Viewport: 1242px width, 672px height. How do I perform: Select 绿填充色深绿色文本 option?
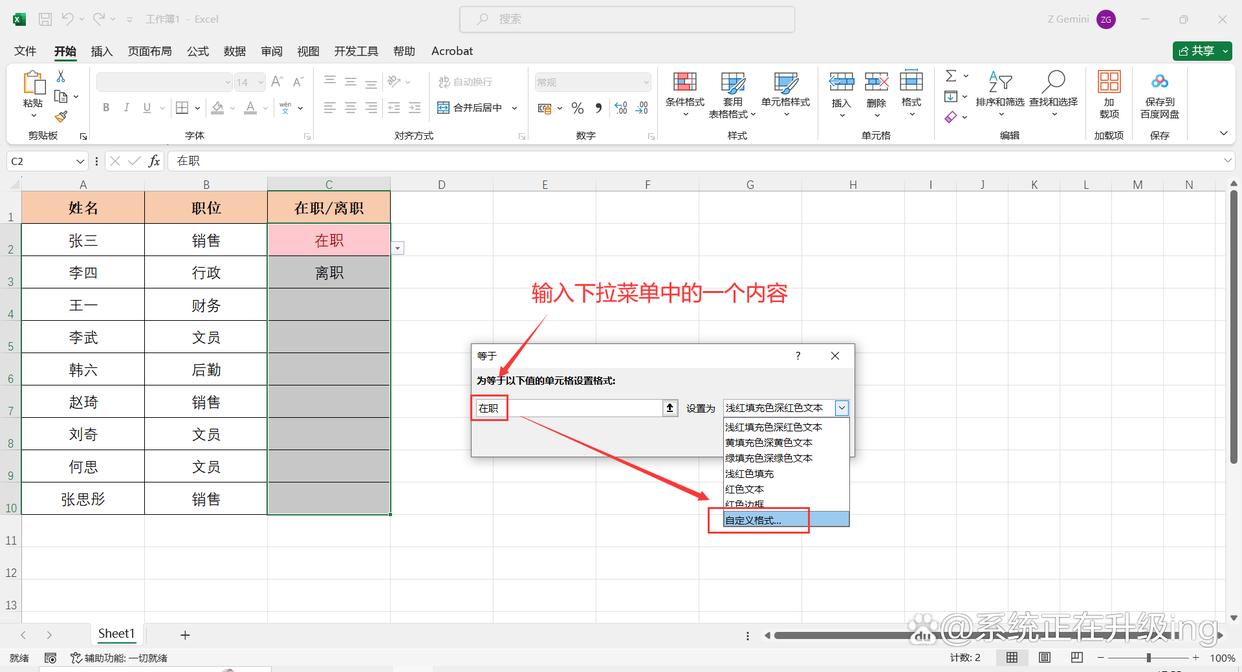click(x=786, y=458)
